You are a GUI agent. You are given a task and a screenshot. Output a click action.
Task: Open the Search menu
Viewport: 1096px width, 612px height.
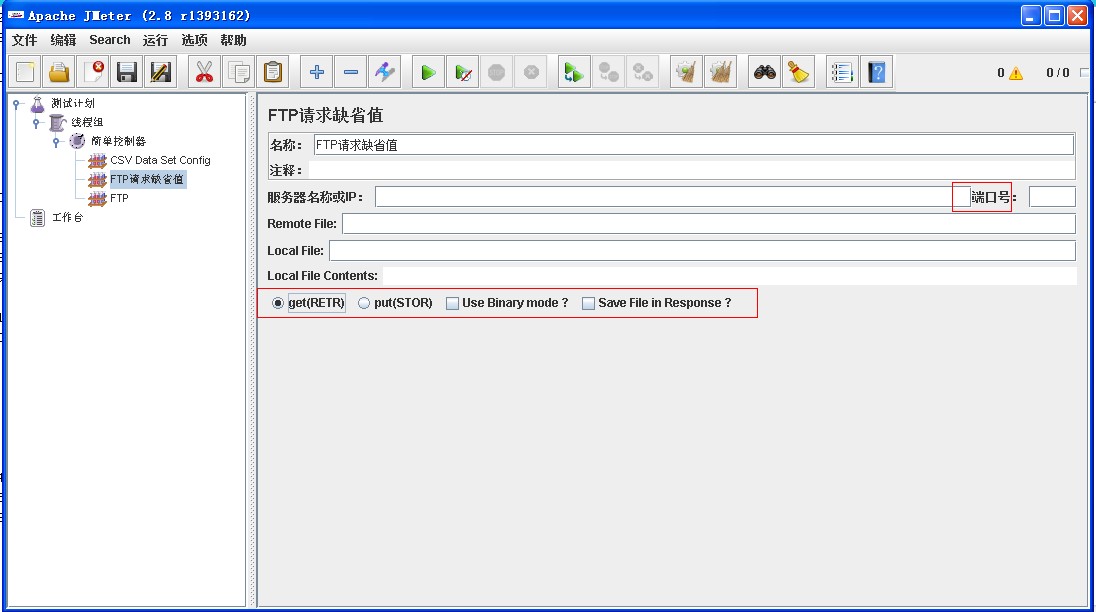[x=110, y=40]
